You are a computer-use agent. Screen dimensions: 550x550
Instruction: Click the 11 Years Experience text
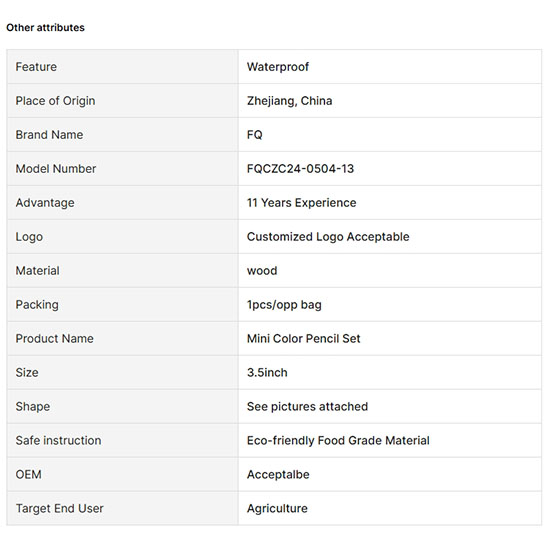click(x=301, y=203)
